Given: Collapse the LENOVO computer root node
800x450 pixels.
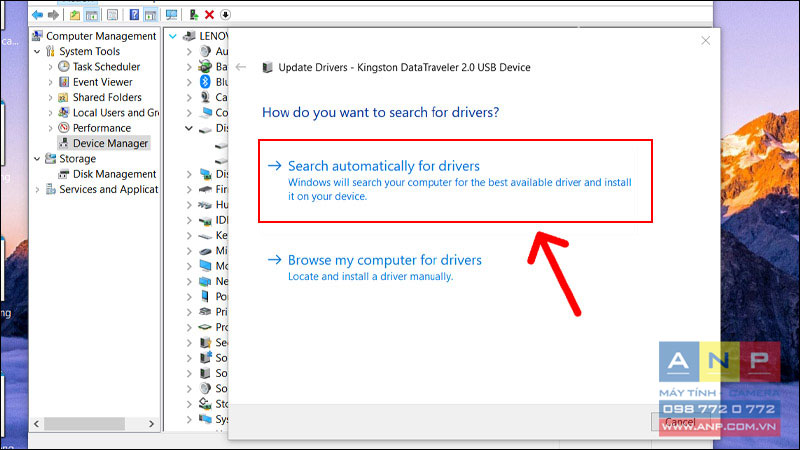Looking at the screenshot, I should click(173, 36).
